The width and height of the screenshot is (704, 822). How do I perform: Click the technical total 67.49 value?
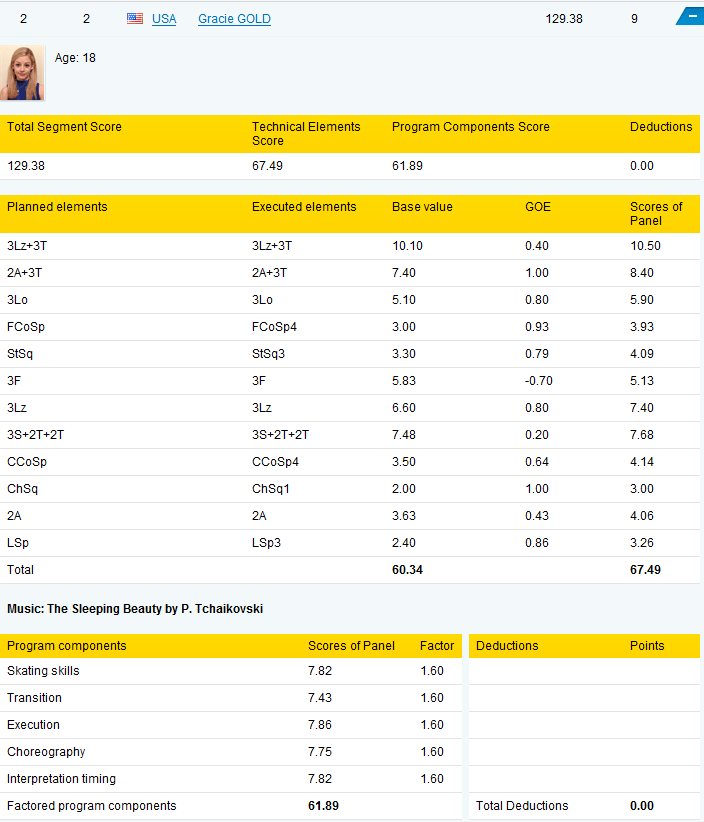coord(645,570)
